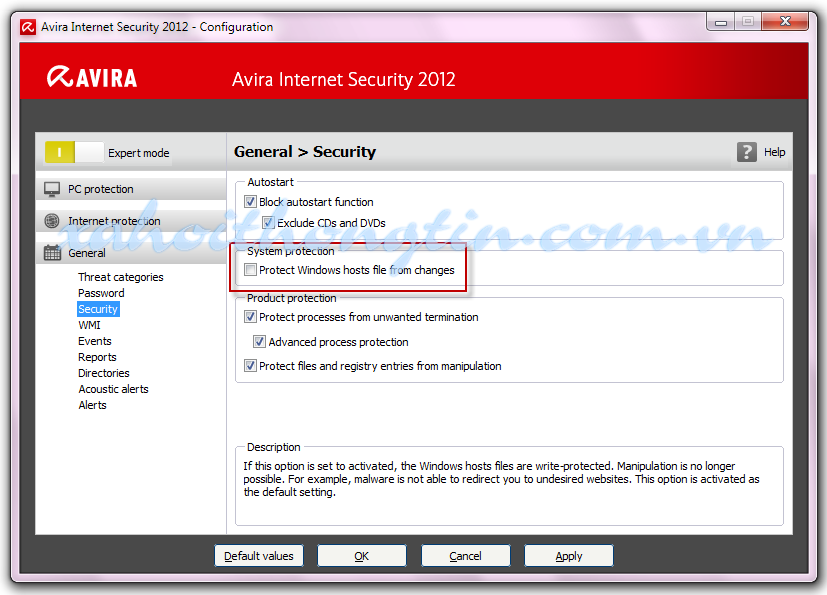The height and width of the screenshot is (595, 827).
Task: Uncheck Block autostart function
Action: click(251, 202)
